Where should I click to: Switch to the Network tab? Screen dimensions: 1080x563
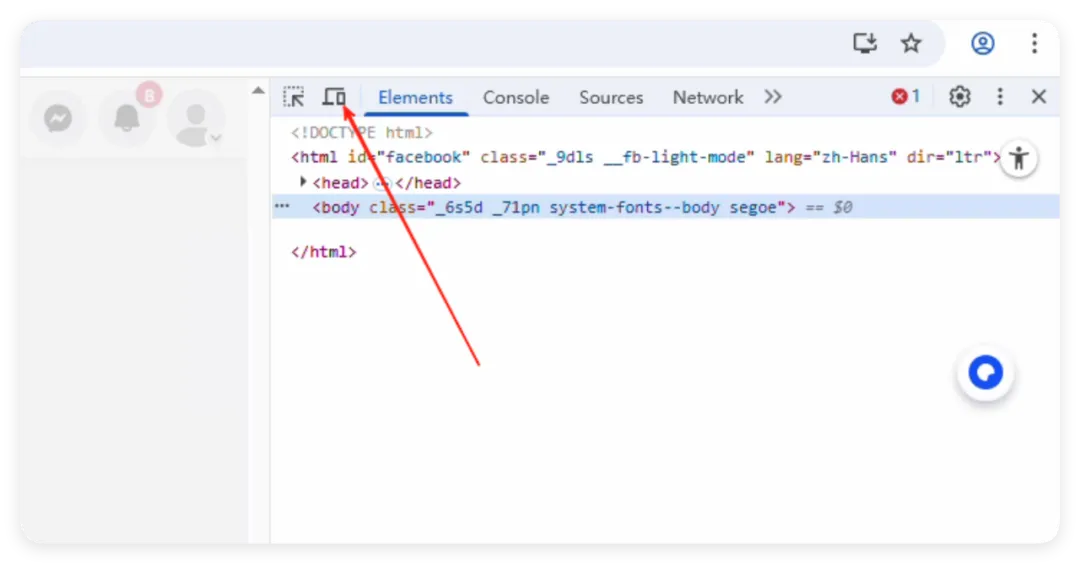pyautogui.click(x=708, y=97)
